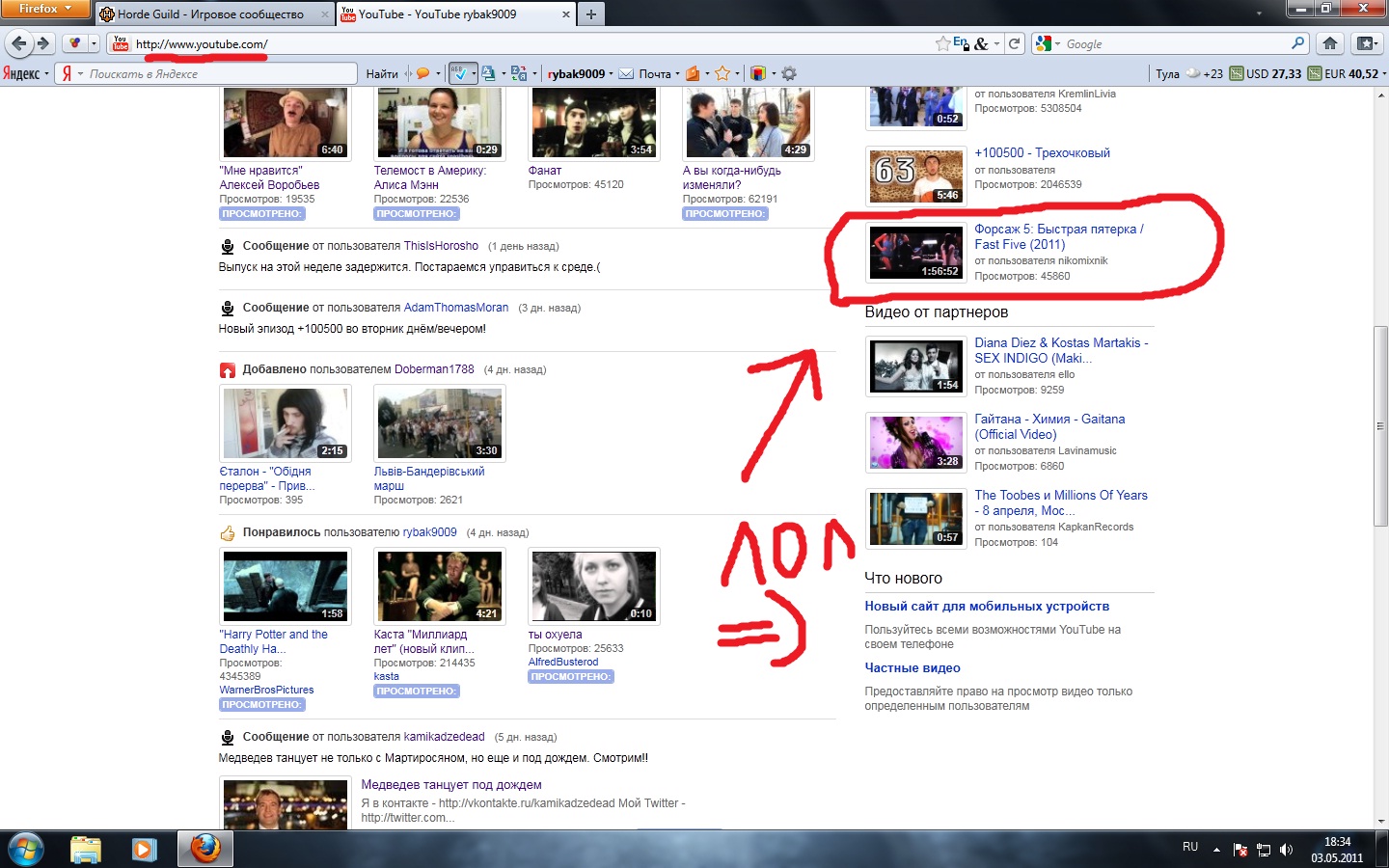The width and height of the screenshot is (1389, 868).
Task: Open the AdamThomasMoran user link
Action: (456, 308)
